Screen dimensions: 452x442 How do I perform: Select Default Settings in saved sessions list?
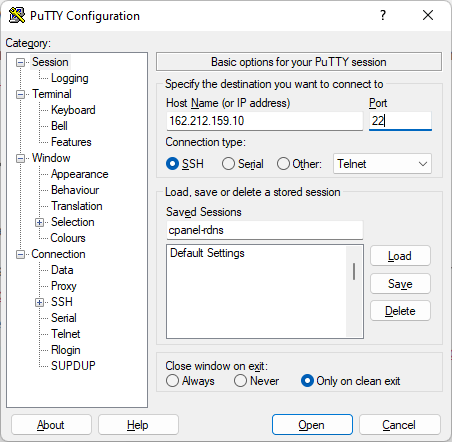pos(207,253)
